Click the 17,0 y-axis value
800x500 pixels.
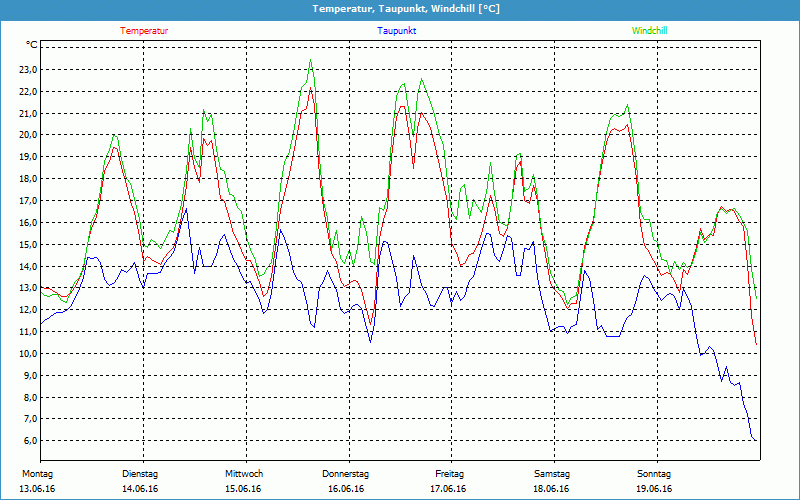pos(28,201)
